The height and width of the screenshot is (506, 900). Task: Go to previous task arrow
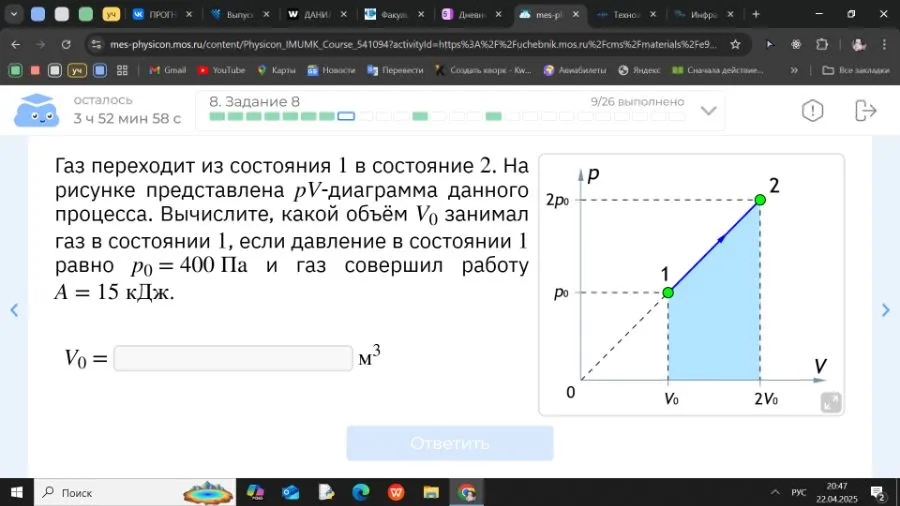[14, 310]
